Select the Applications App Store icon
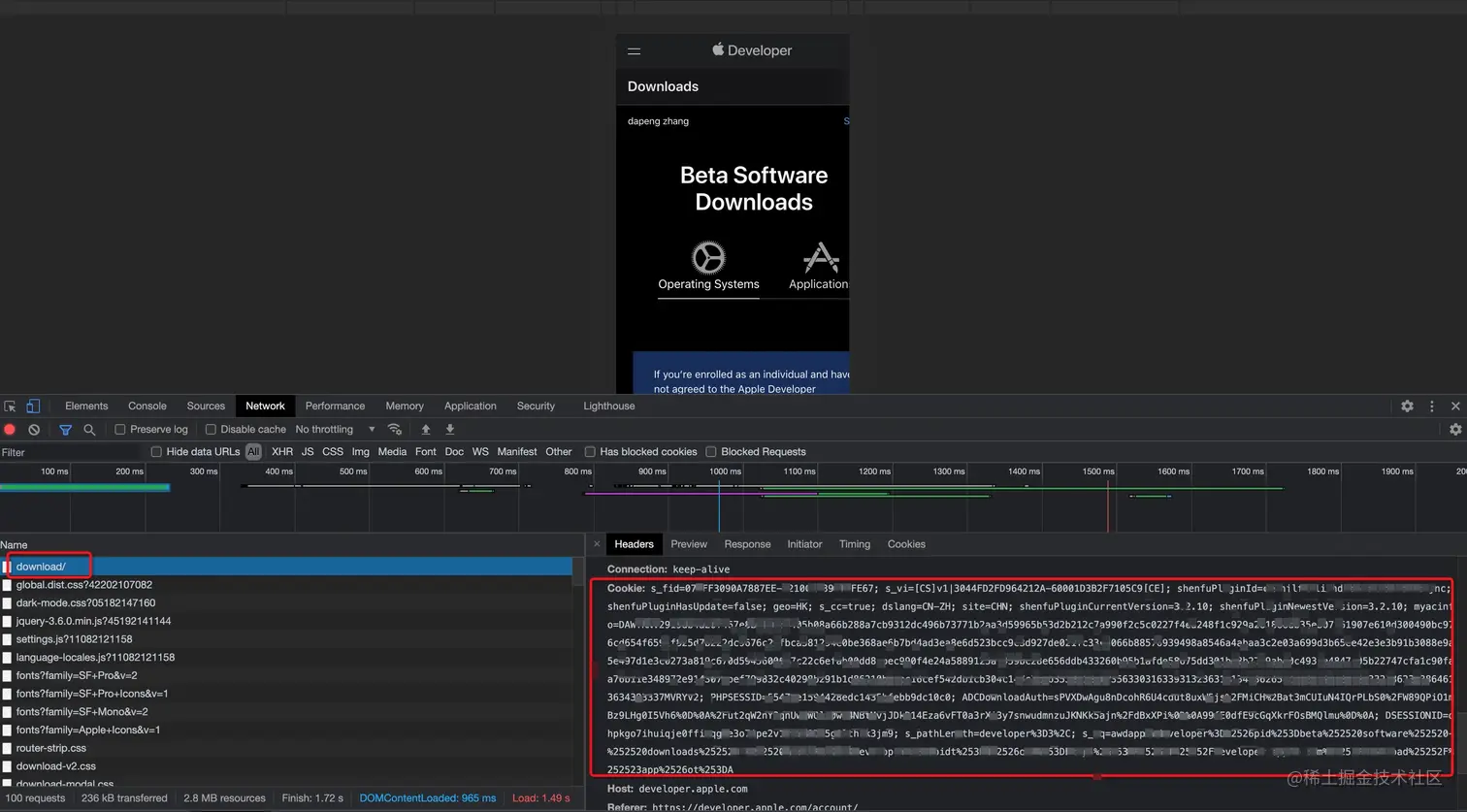 [821, 258]
